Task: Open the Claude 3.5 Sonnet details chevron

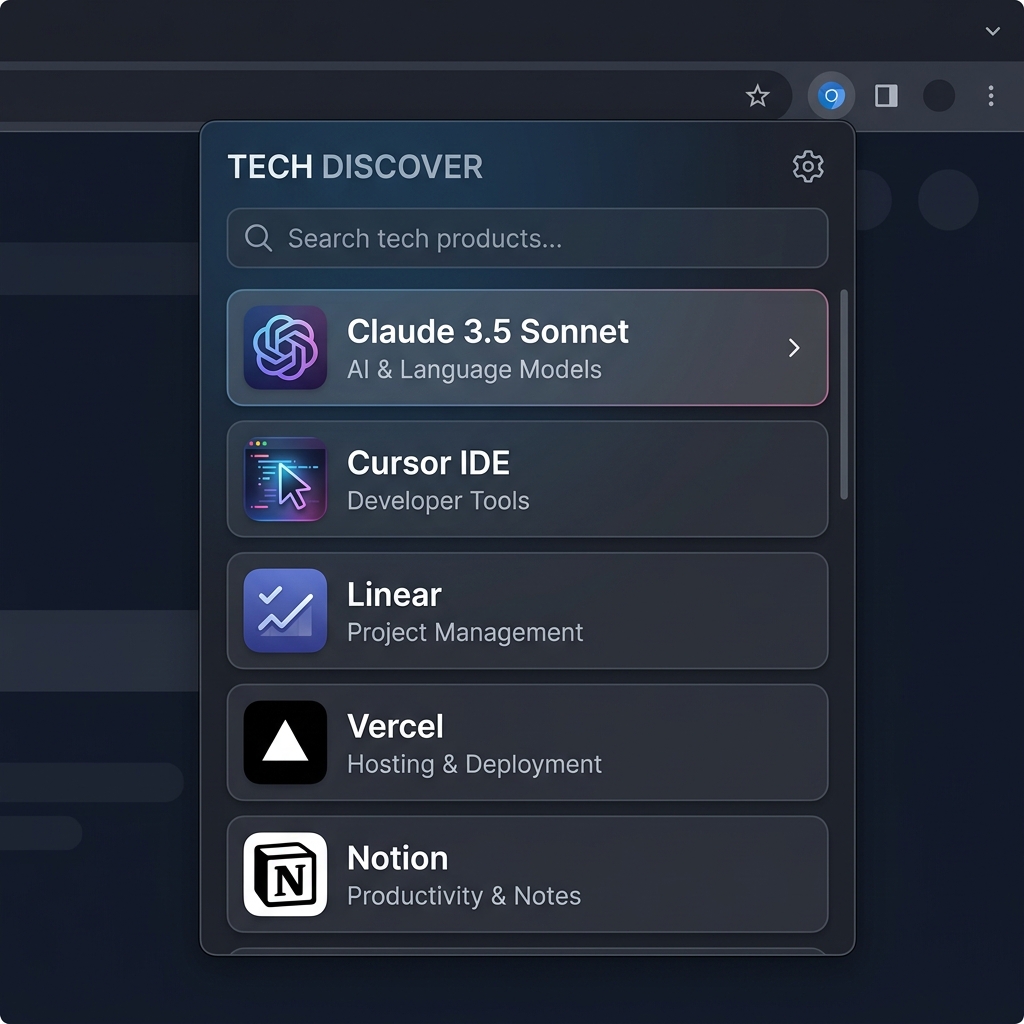Action: [794, 347]
